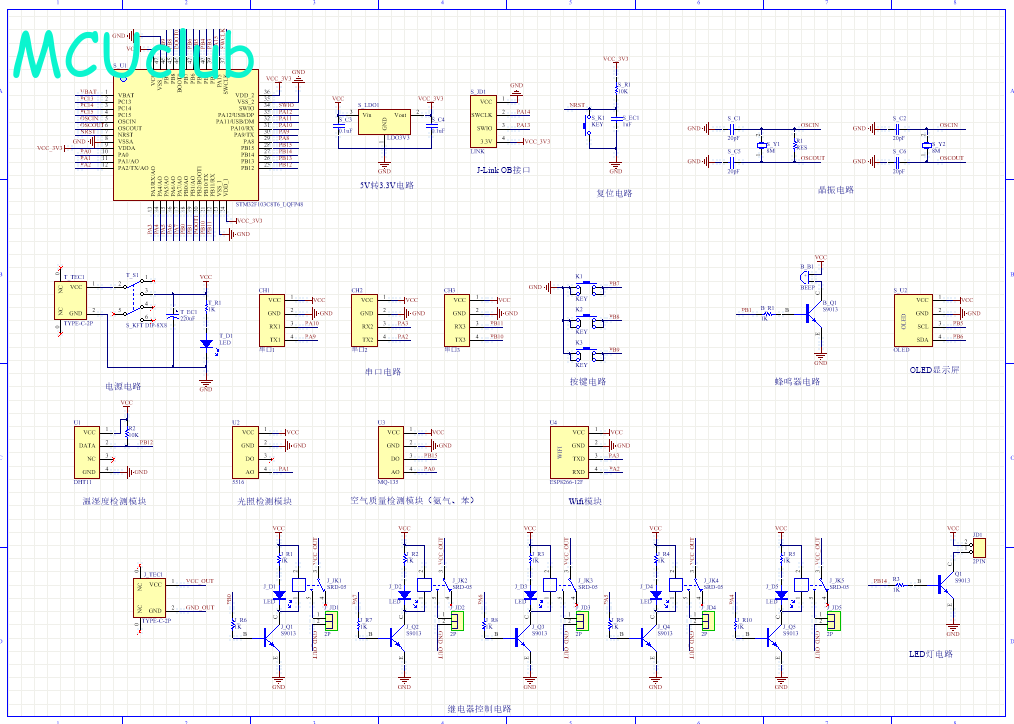Image resolution: width=1014 pixels, height=724 pixels.
Task: Select the J_D4 relay indicator LED
Action: pos(656,595)
